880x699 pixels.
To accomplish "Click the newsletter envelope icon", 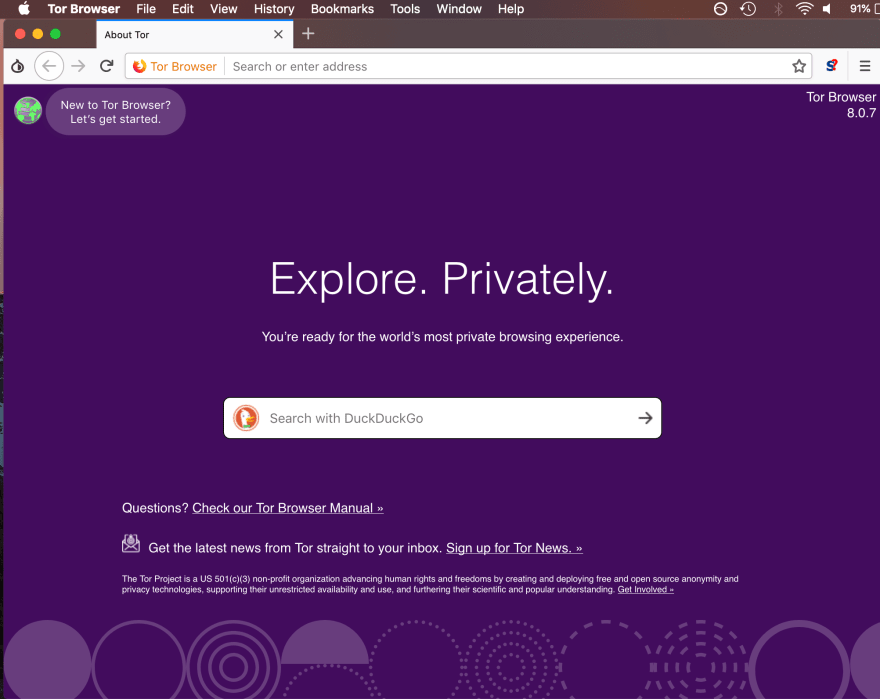I will point(131,543).
